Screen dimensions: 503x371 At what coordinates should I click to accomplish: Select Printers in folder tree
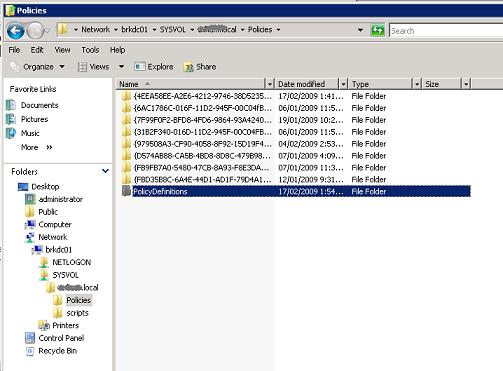click(x=65, y=326)
